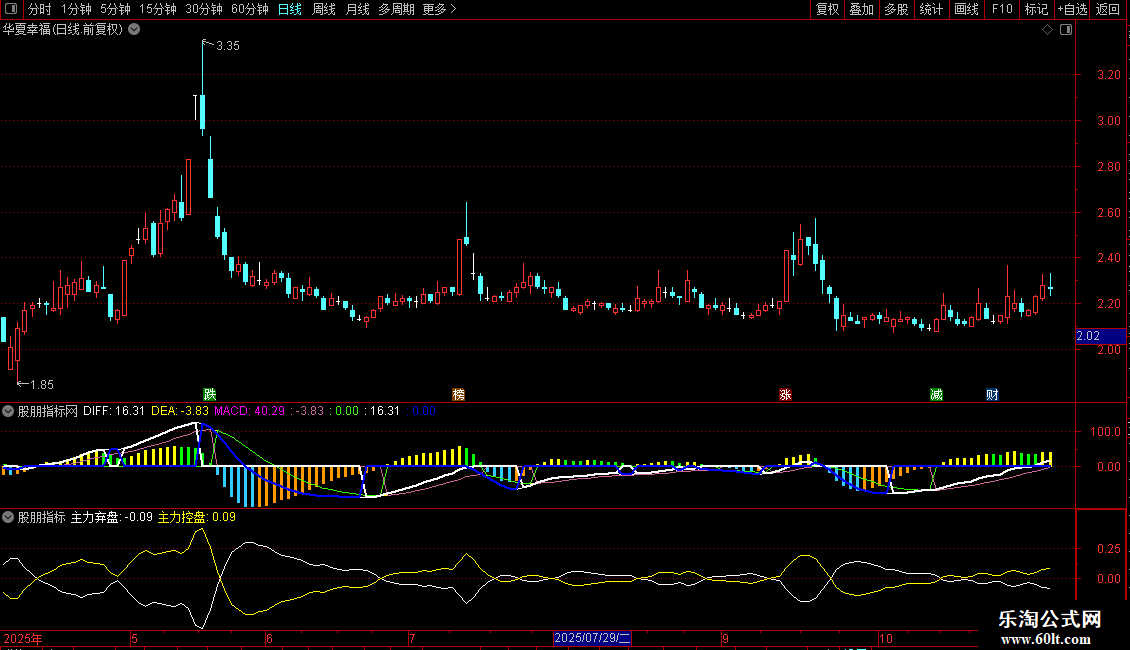Click the 2025/07/29 date marker on timeline
Image resolution: width=1130 pixels, height=650 pixels.
(593, 638)
